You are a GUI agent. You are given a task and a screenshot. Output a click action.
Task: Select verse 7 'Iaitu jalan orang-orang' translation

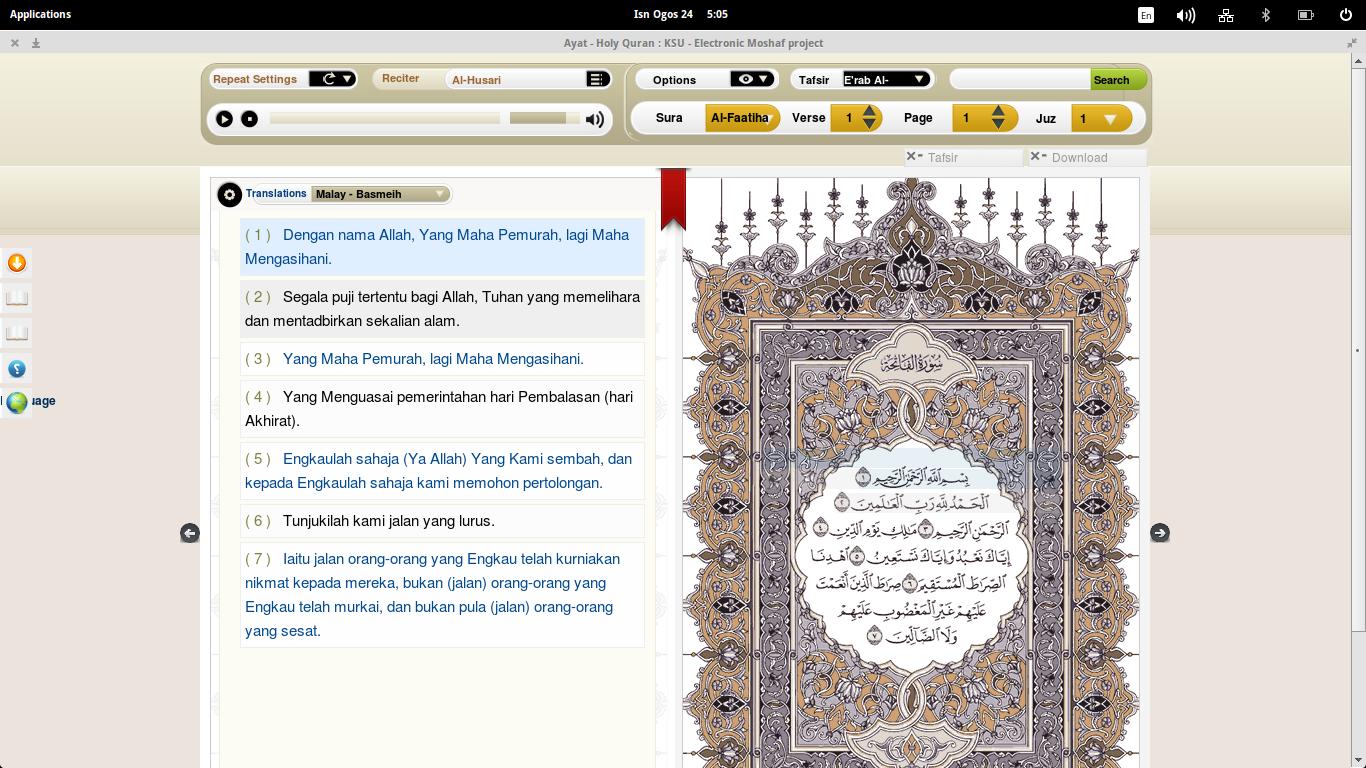(x=442, y=595)
